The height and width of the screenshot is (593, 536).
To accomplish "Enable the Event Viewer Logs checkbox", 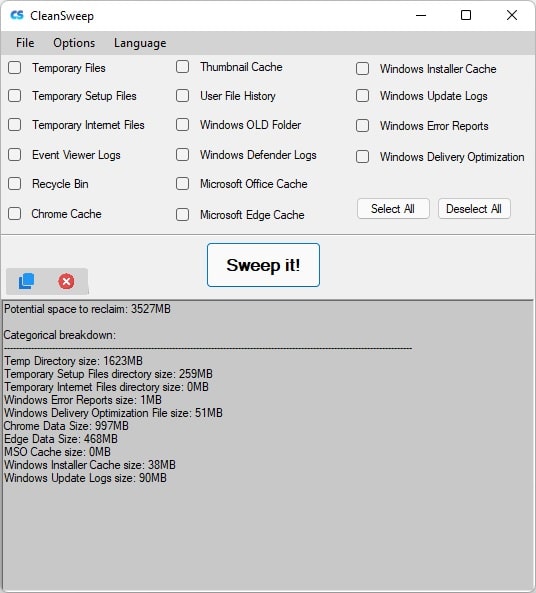I will (15, 154).
